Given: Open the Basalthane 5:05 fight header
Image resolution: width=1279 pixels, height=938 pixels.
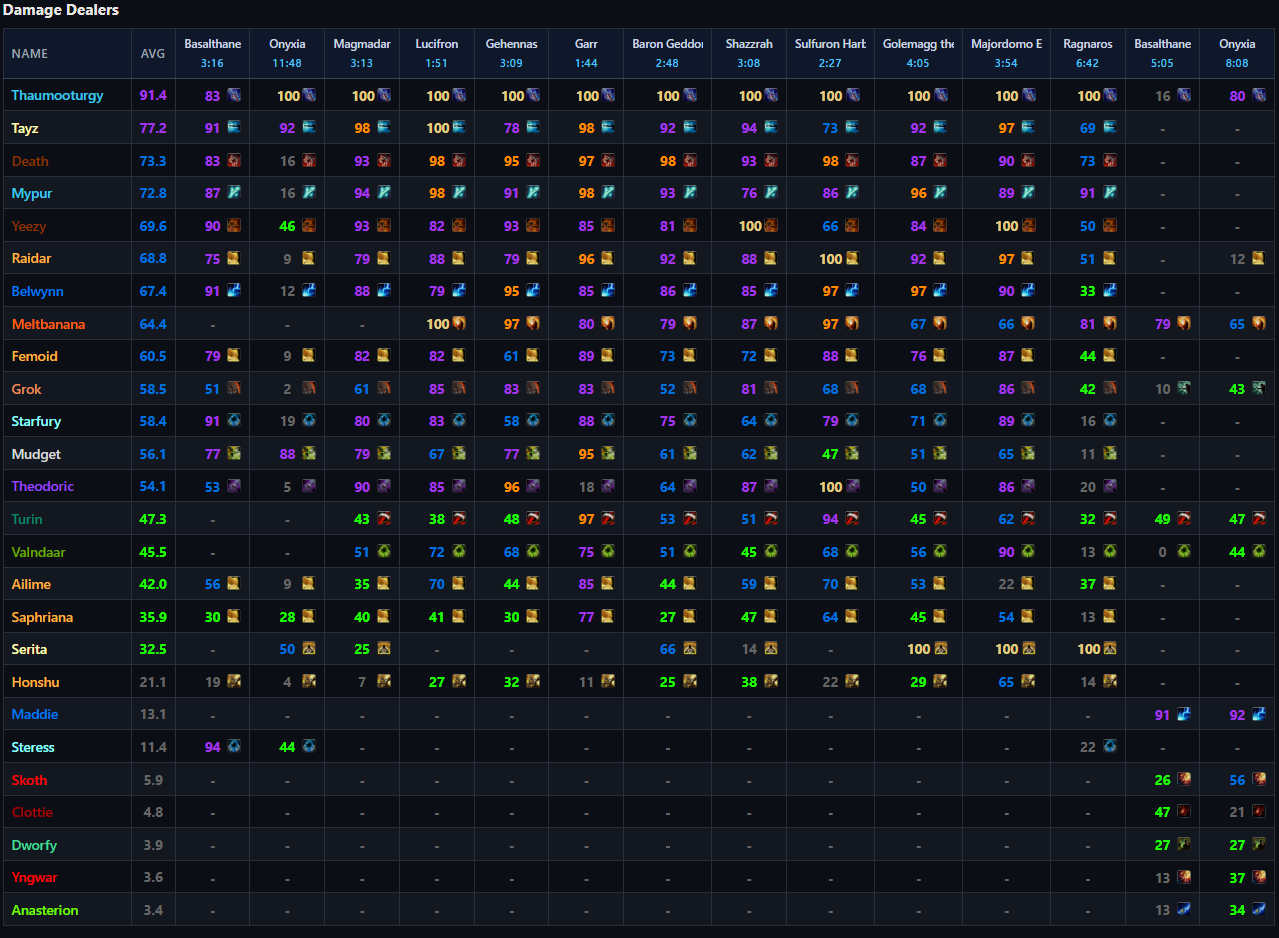Looking at the screenshot, I should click(x=1162, y=54).
